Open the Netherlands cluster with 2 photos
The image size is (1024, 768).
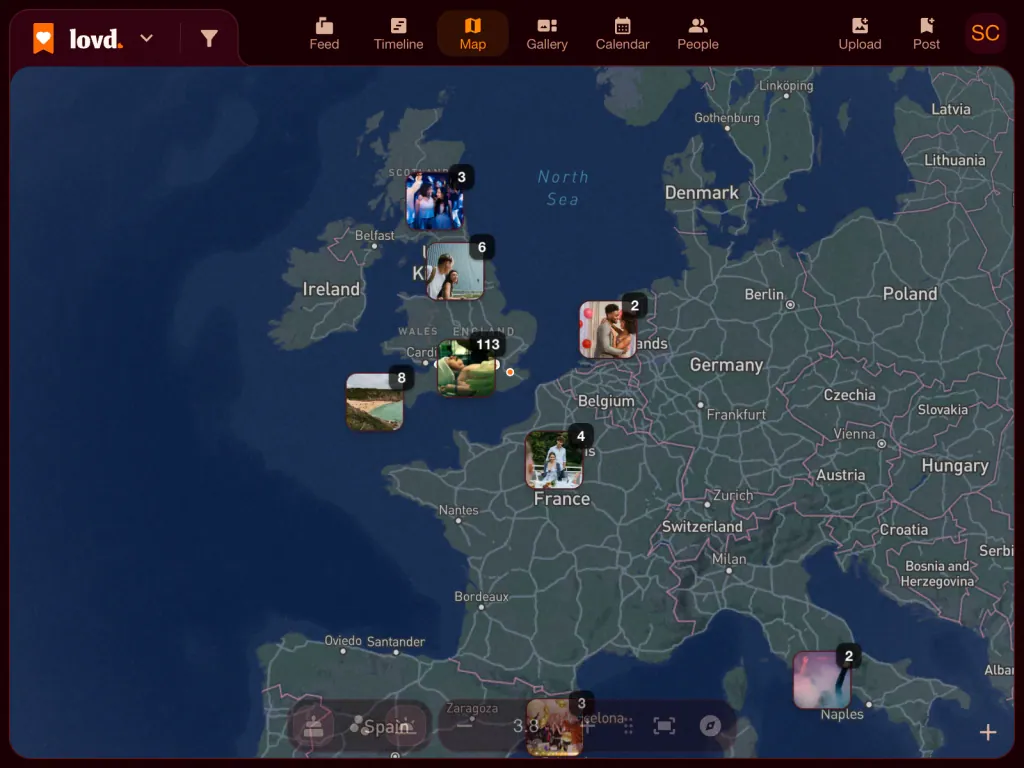pos(607,329)
